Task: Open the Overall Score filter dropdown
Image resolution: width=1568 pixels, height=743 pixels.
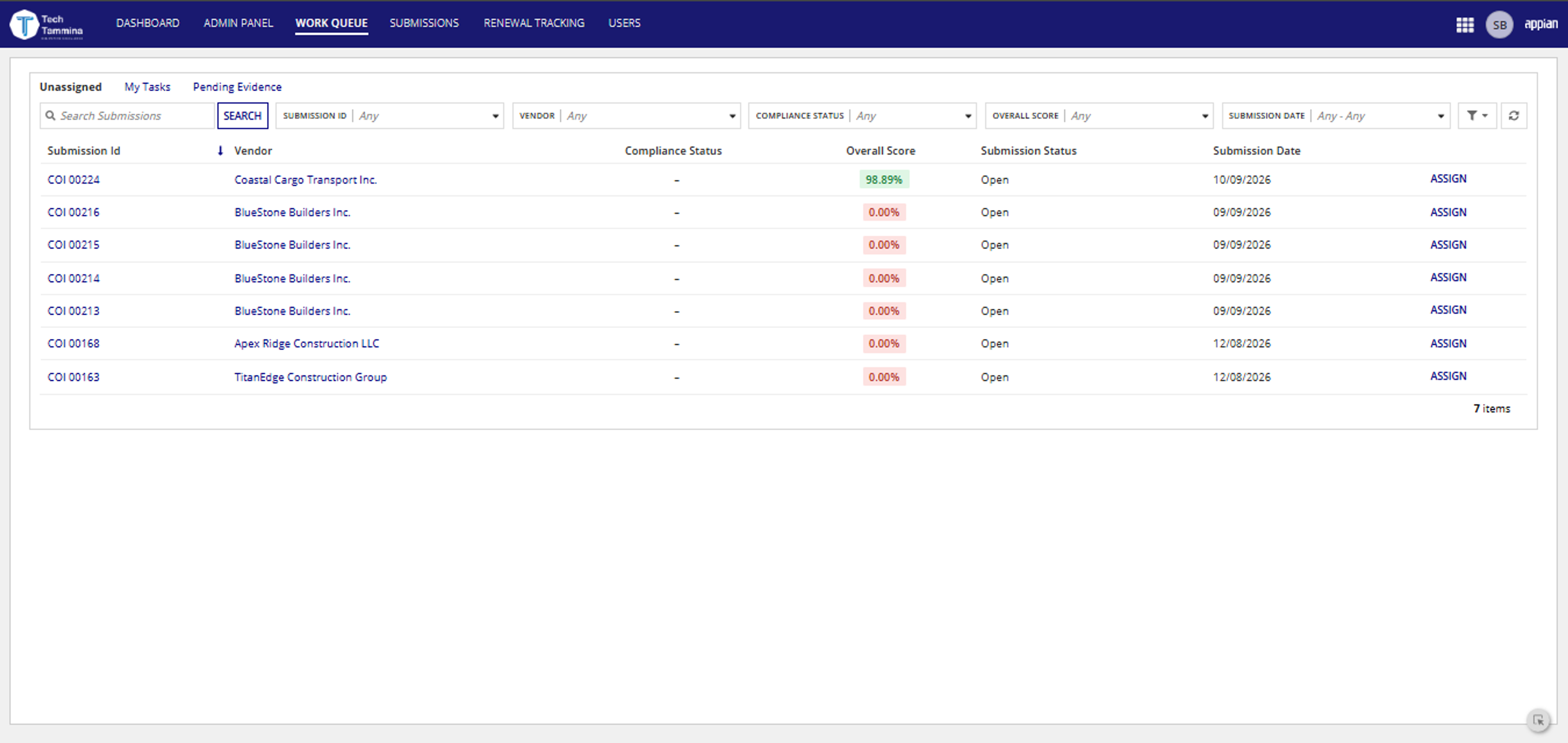Action: tap(1099, 116)
